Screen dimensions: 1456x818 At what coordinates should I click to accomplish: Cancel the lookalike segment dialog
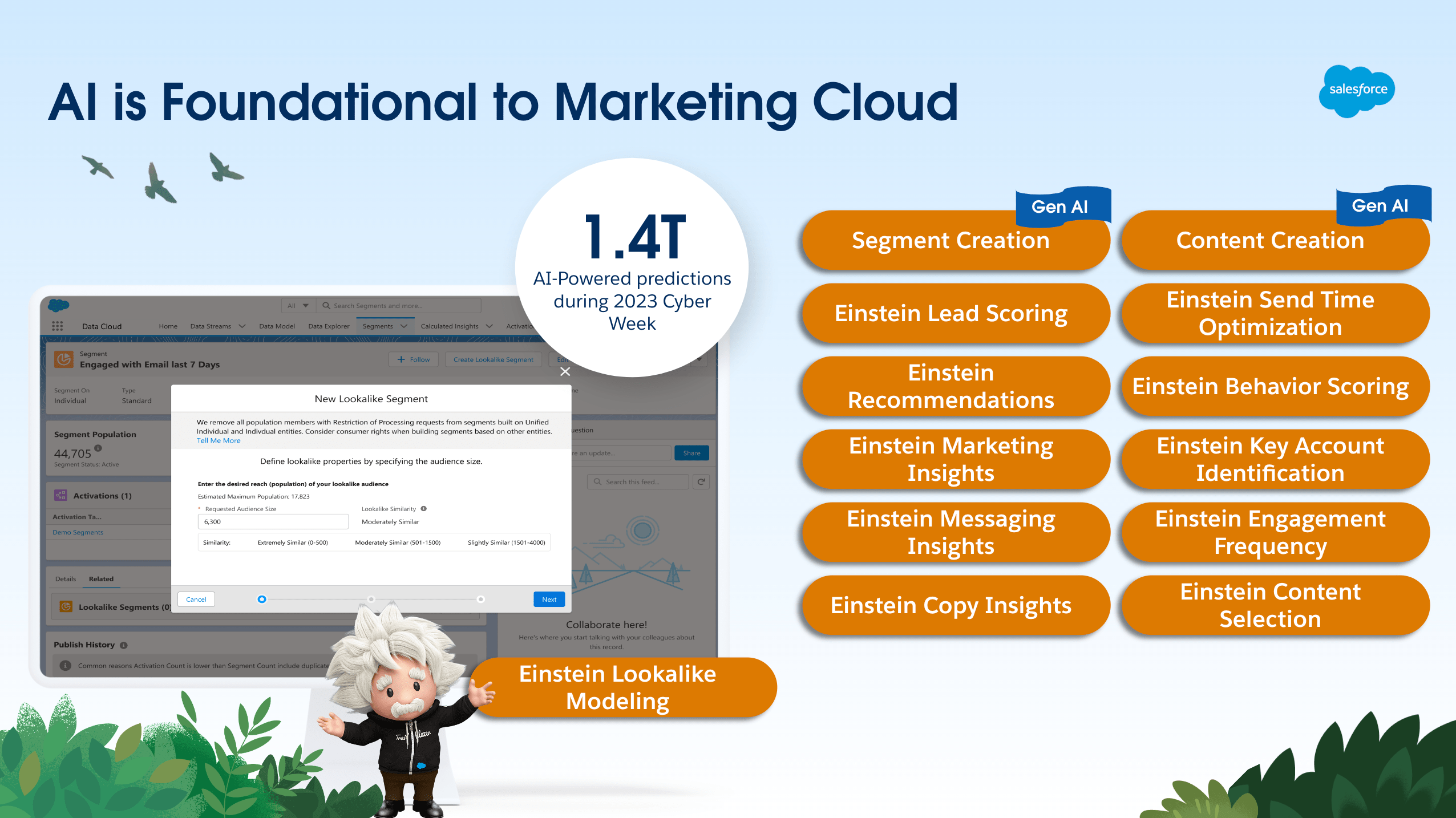pos(196,600)
